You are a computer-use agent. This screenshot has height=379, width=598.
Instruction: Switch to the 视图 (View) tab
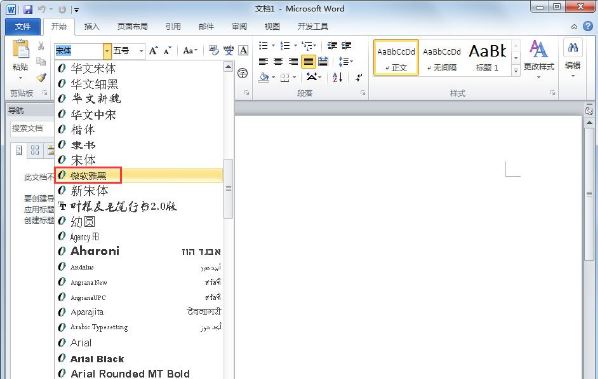[x=272, y=27]
